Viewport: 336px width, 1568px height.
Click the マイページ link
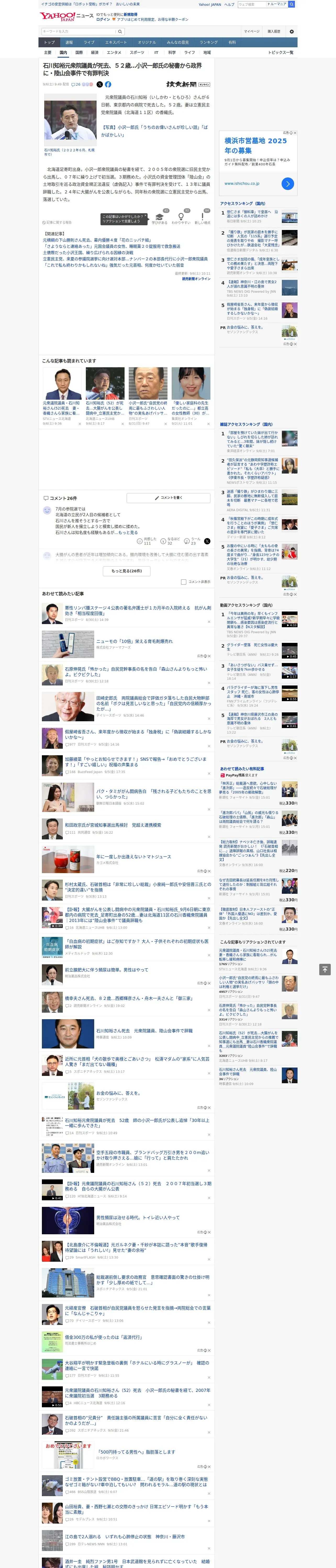click(252, 31)
